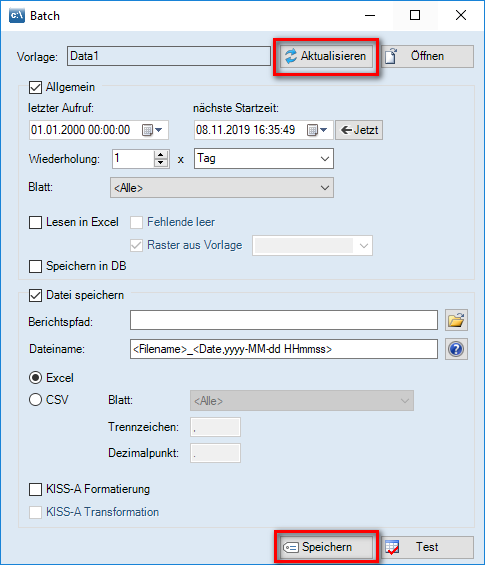Open template with the Öffnen button
This screenshot has width=485, height=565.
tap(427, 56)
